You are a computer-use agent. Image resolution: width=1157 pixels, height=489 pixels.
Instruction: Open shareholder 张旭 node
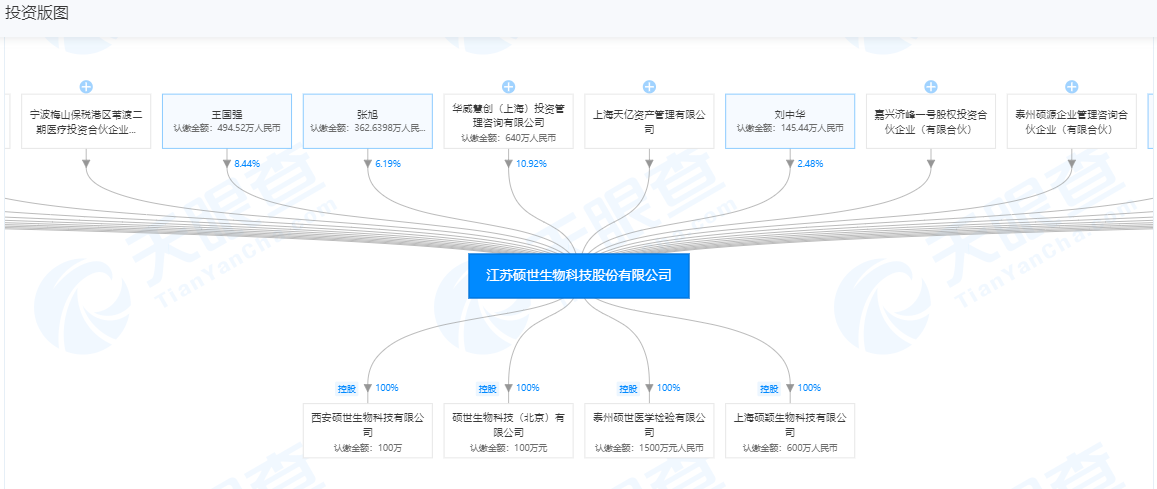click(367, 121)
